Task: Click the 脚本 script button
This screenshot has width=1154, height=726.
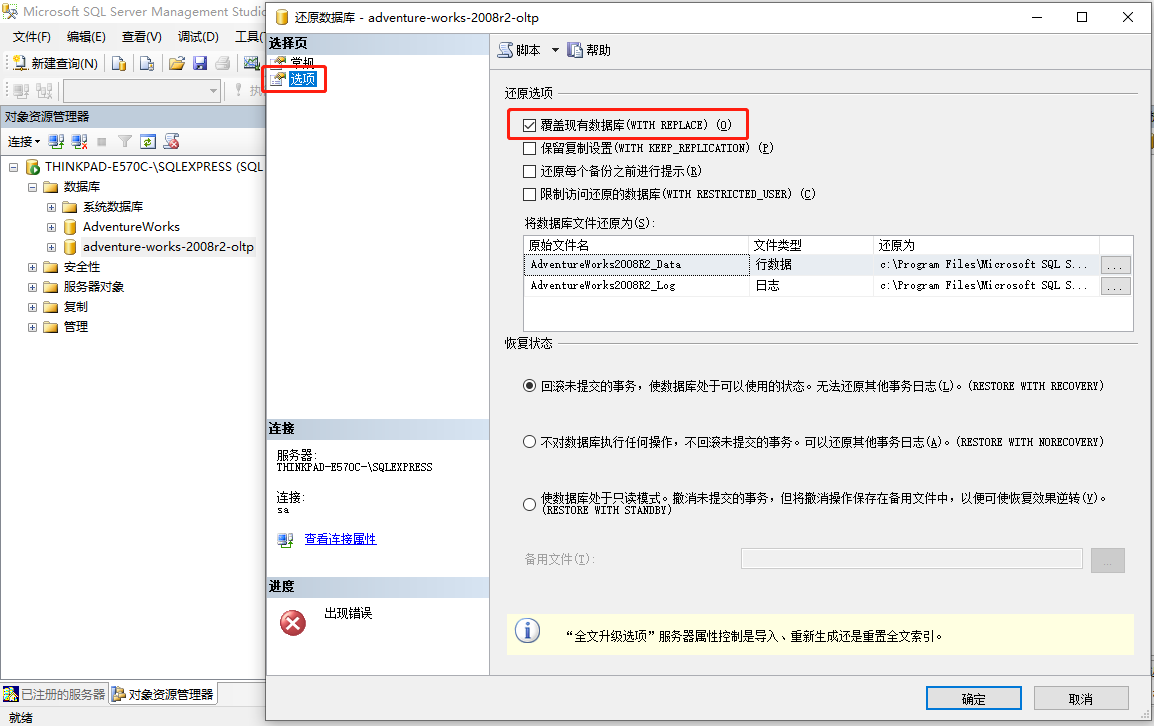Action: [520, 50]
